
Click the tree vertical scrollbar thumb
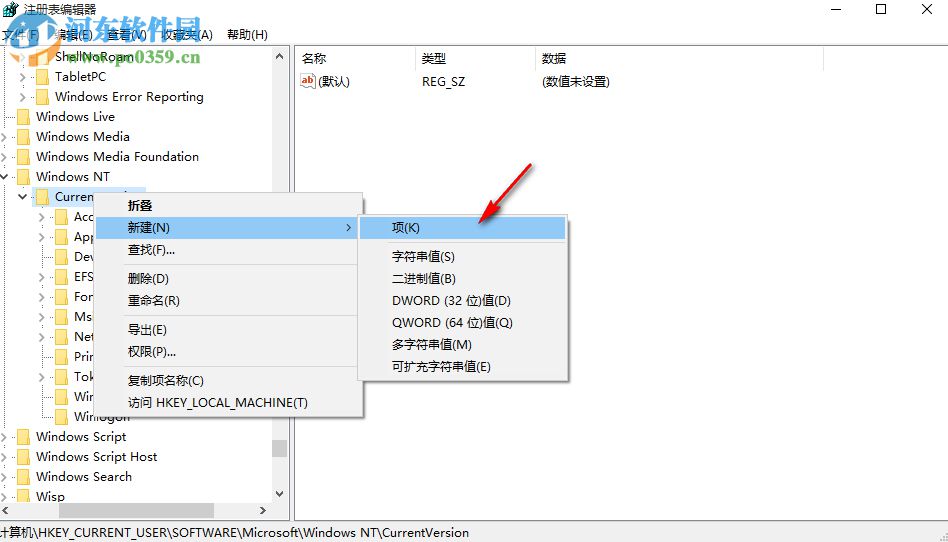tap(279, 448)
